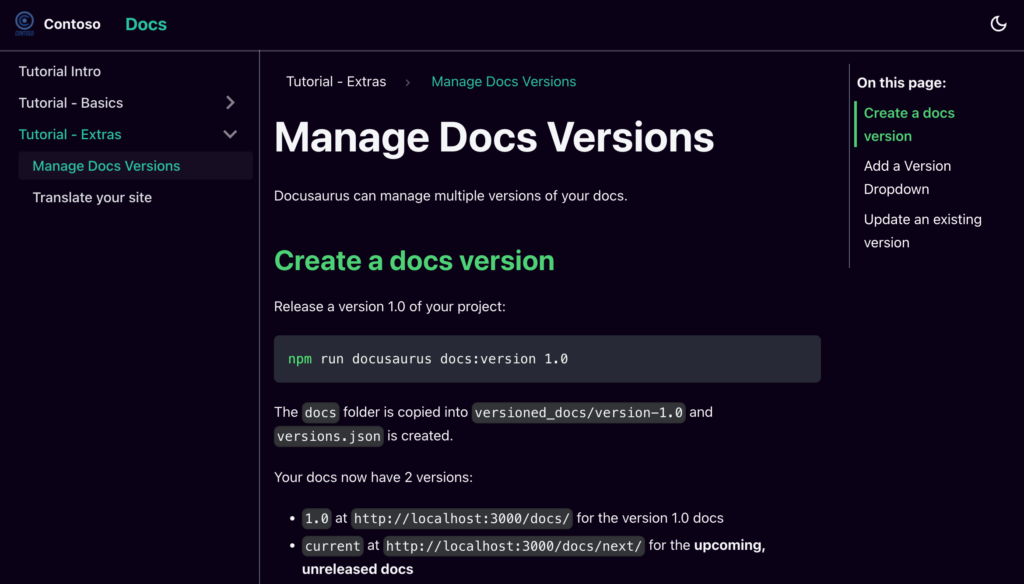Viewport: 1024px width, 584px height.
Task: Go to Translate your site page
Action: [92, 197]
